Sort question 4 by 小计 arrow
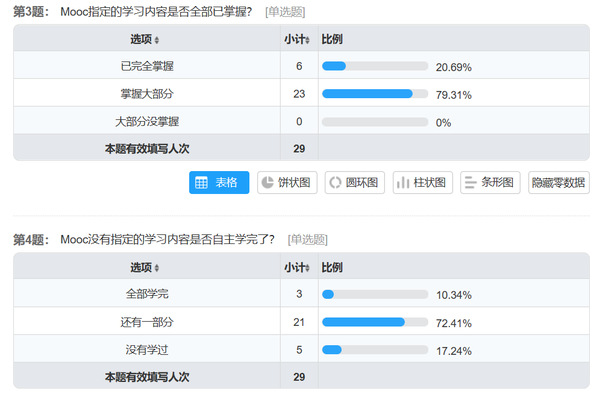The width and height of the screenshot is (599, 394). pyautogui.click(x=308, y=268)
